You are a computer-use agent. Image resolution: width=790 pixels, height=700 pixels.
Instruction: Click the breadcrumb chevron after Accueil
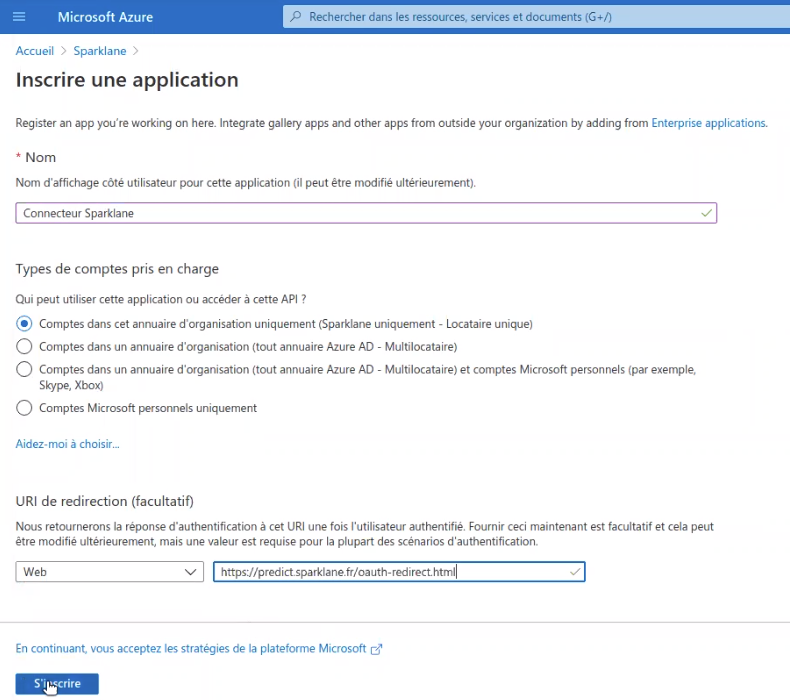coord(63,51)
